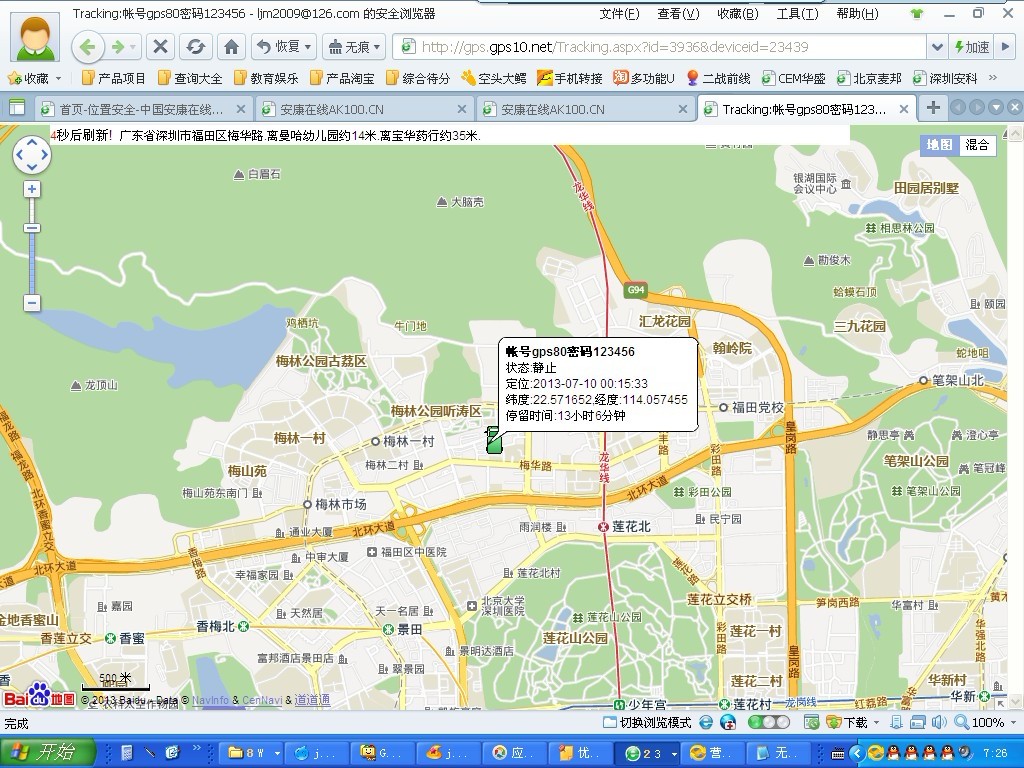The image size is (1024, 768).
Task: Click the address bar URL field
Action: (x=660, y=47)
